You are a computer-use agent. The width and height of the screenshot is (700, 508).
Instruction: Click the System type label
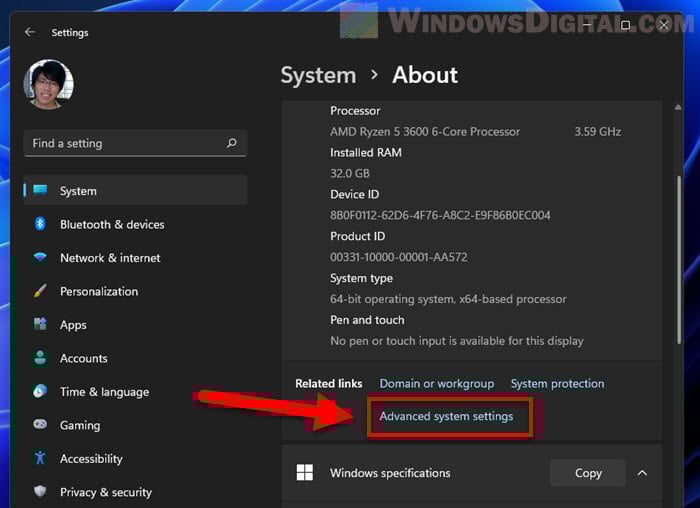(361, 278)
